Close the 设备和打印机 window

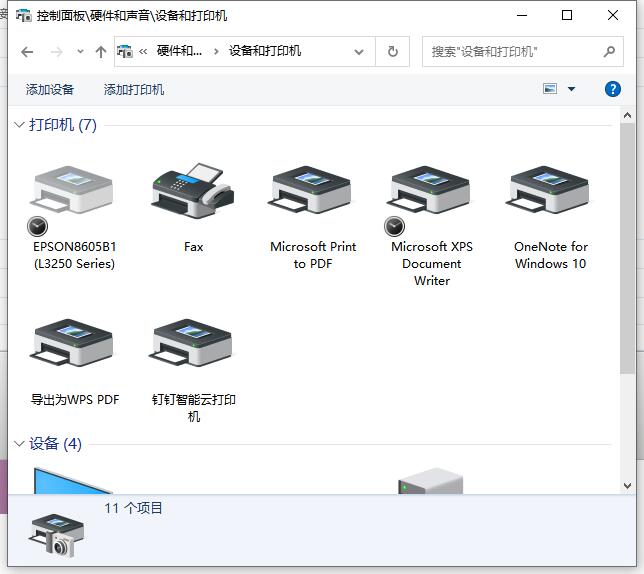[612, 16]
